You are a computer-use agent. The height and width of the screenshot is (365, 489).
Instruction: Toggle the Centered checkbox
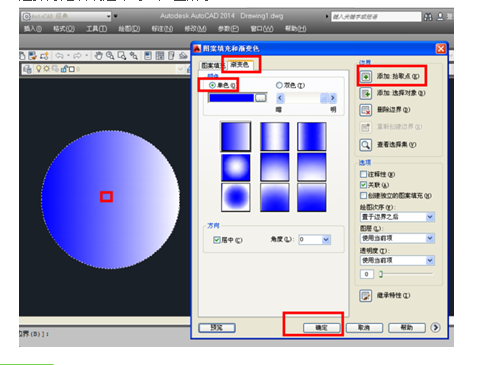coord(217,240)
